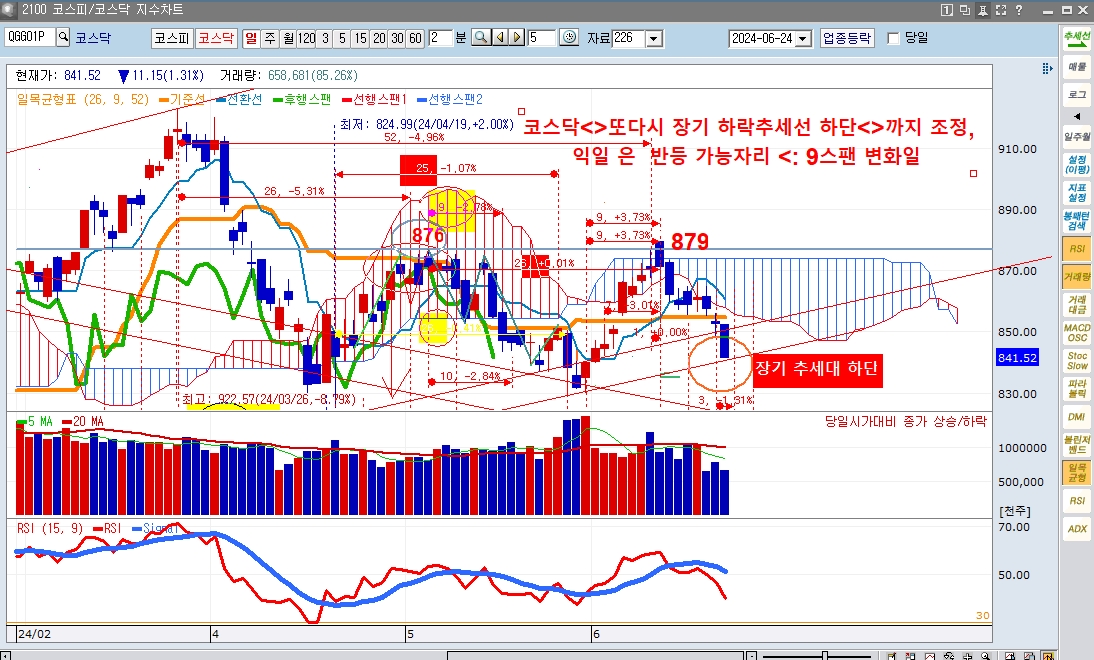Toggle the 거래량 volume indicator button

[x=1077, y=276]
